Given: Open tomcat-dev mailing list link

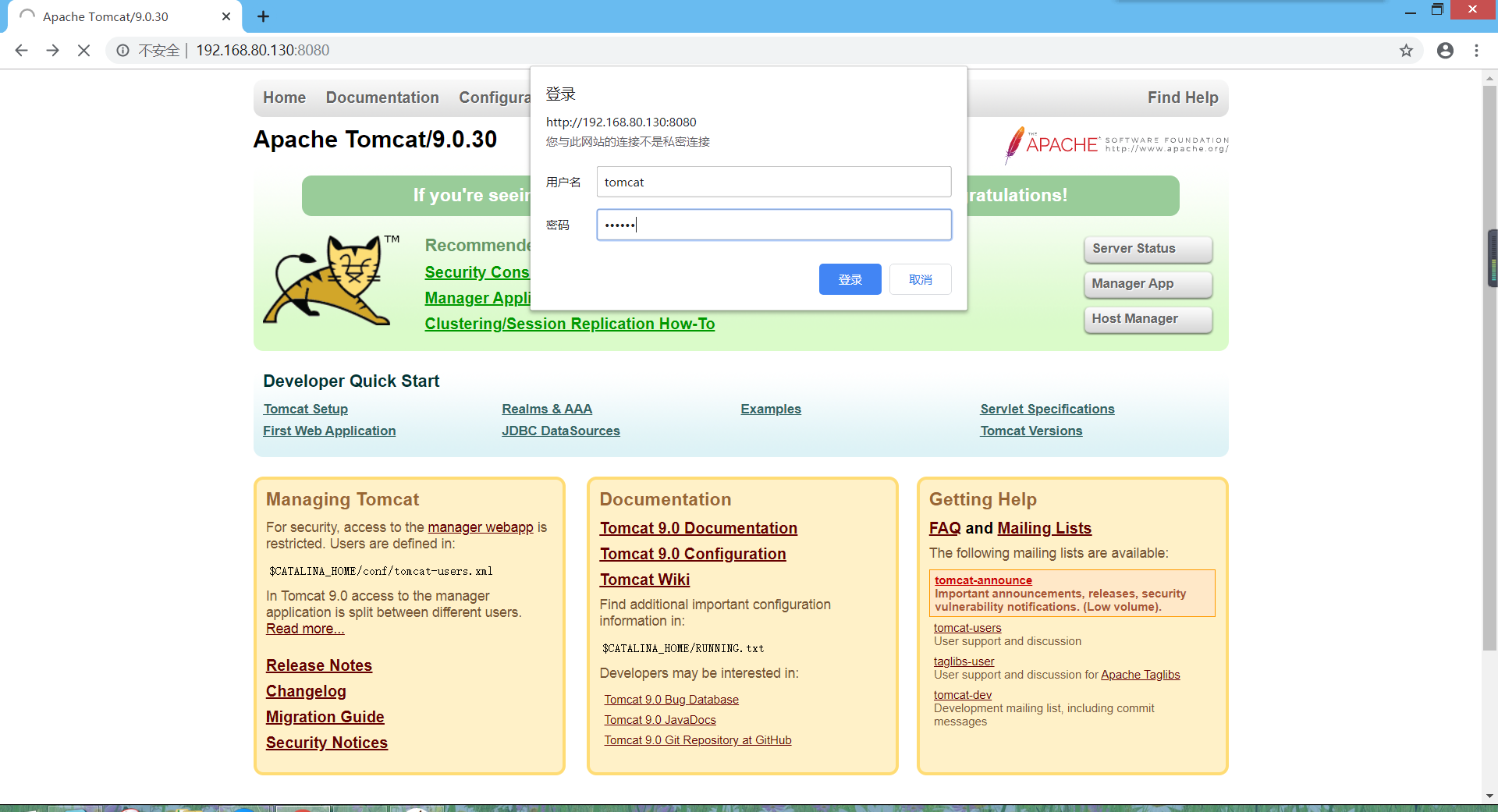Looking at the screenshot, I should [x=963, y=695].
